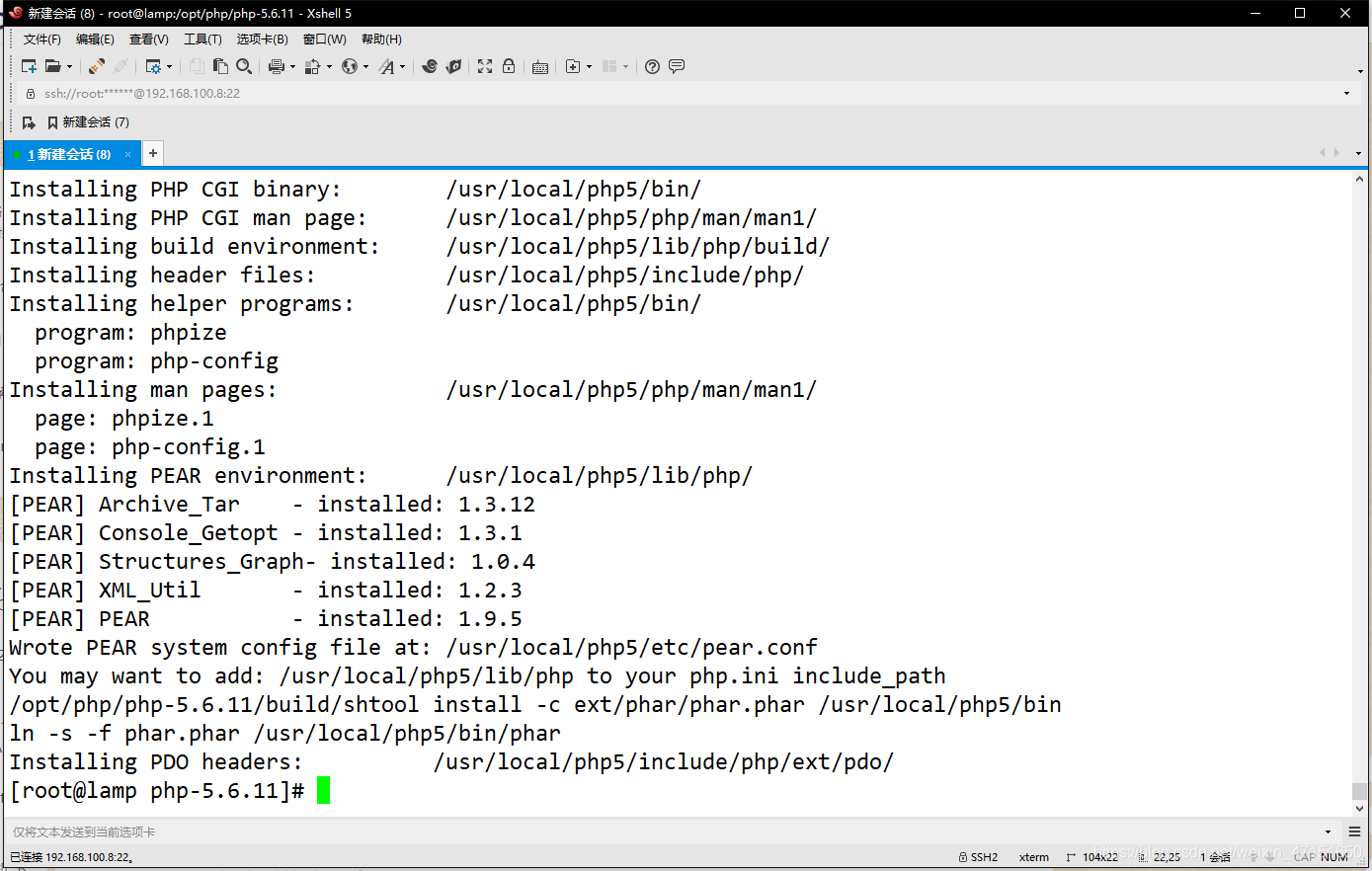The height and width of the screenshot is (871, 1372).
Task: Expand the Font dropdown arrow
Action: 403,67
